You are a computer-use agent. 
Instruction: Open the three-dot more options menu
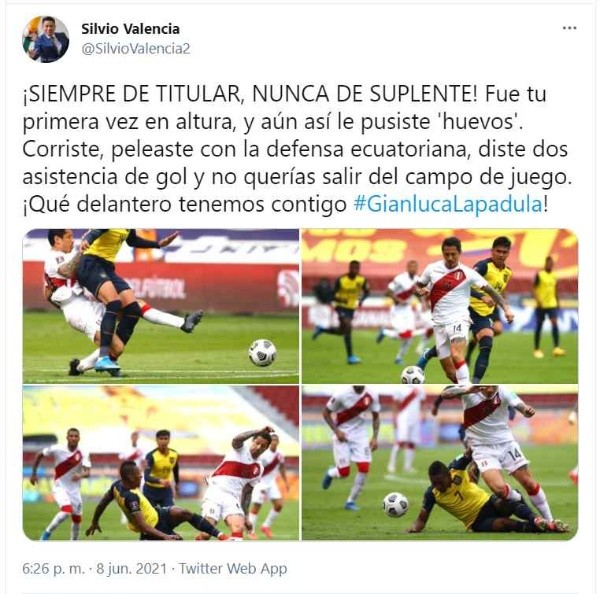click(569, 28)
